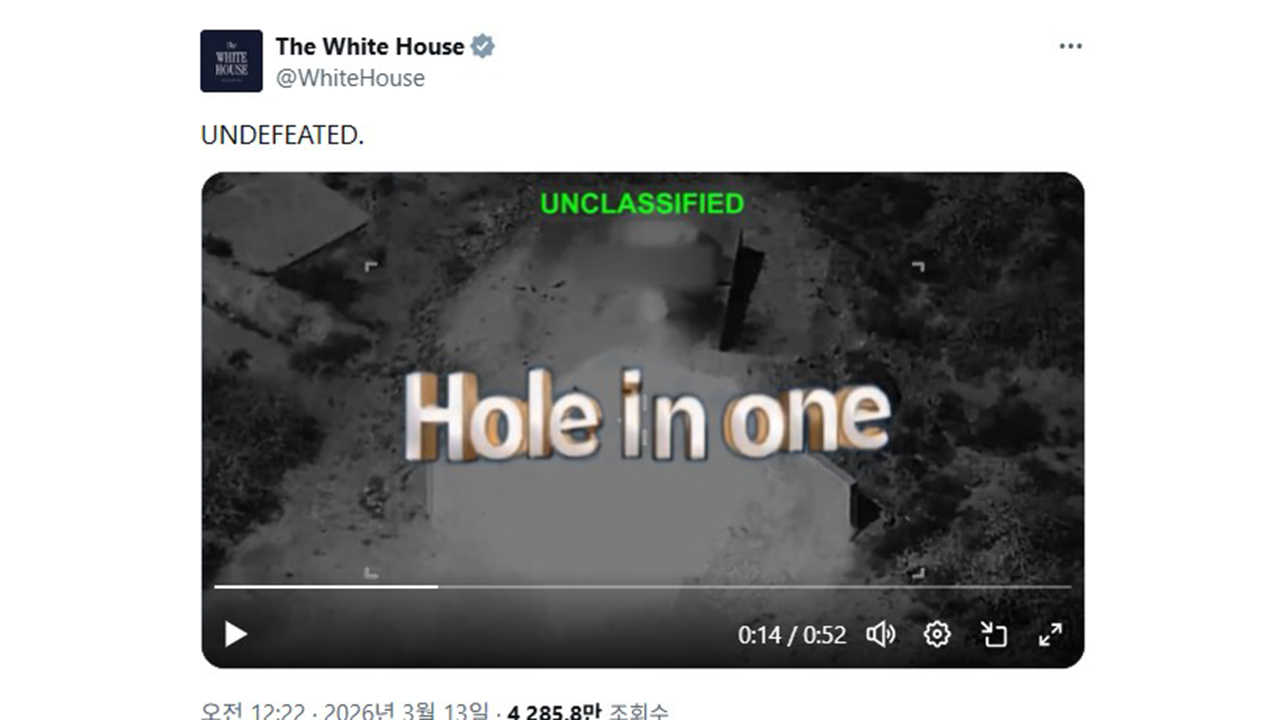The image size is (1280, 720).
Task: Click the UNCLASSIFIED label in video
Action: pyautogui.click(x=642, y=204)
